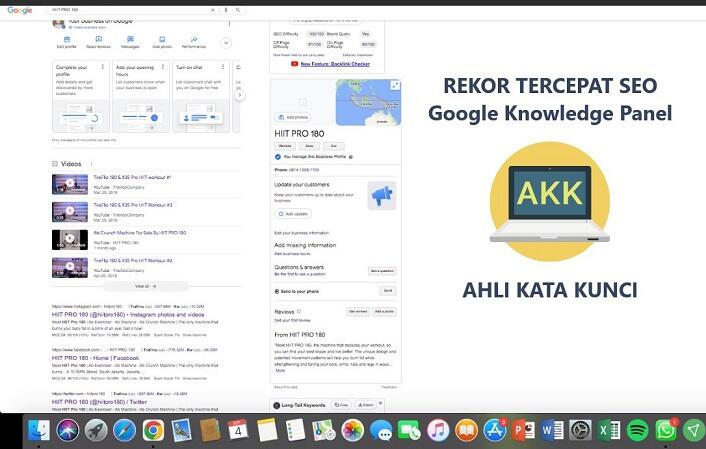This screenshot has height=449, width=706.
Task: Click Send button for Send to your phone
Action: [388, 291]
